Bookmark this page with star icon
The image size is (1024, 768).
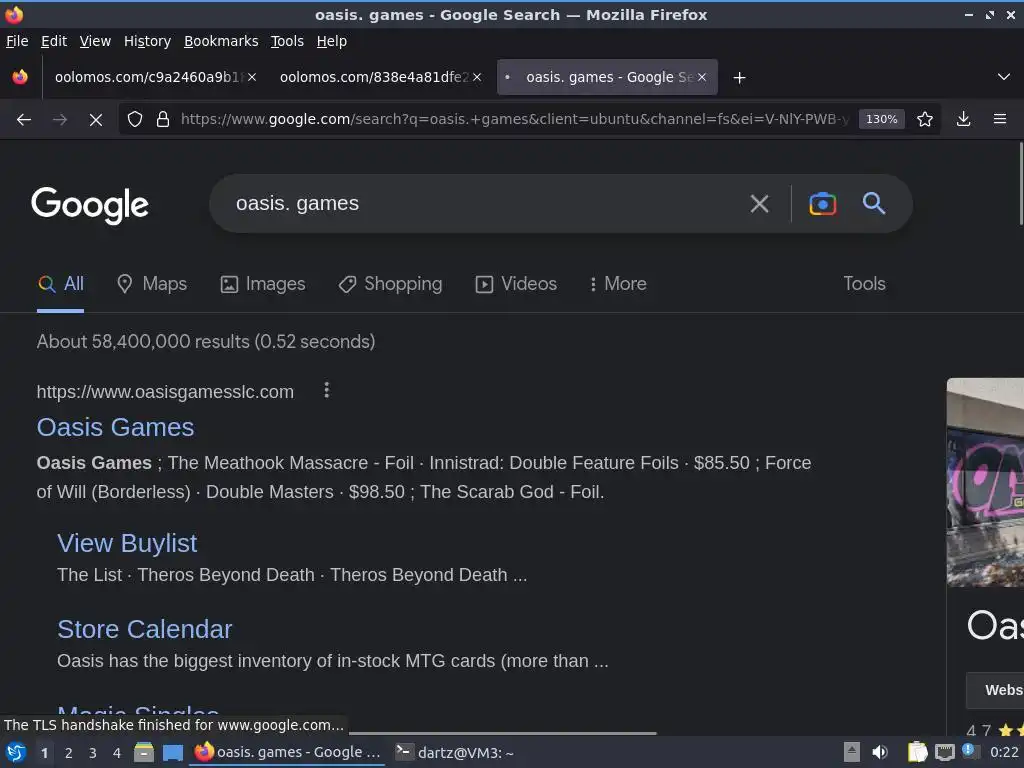tap(924, 120)
